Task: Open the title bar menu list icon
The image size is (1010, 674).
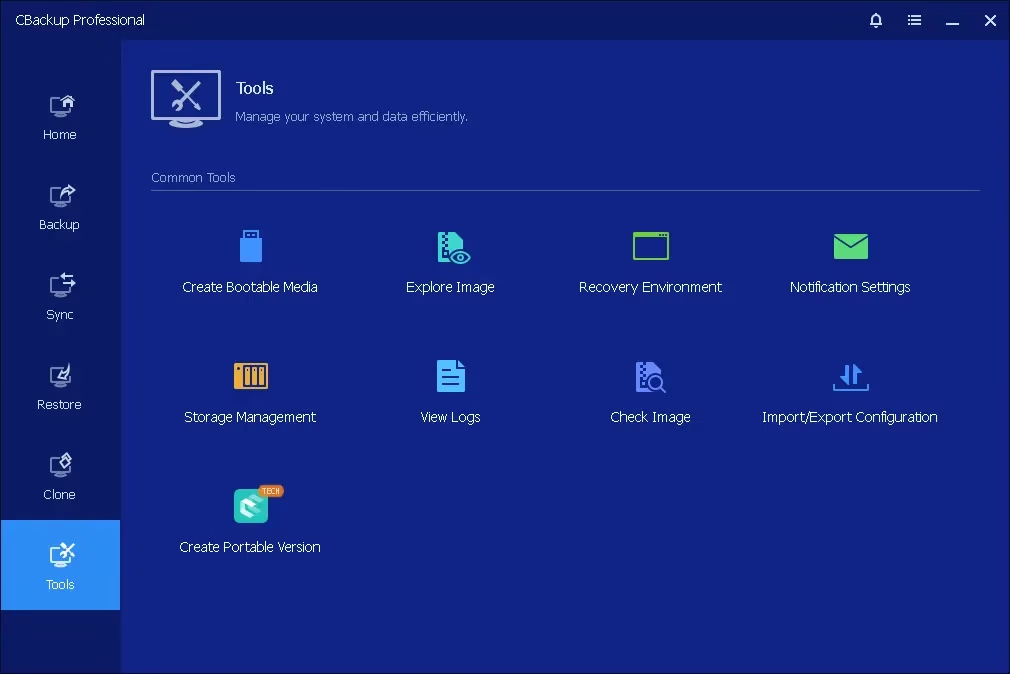Action: [914, 20]
